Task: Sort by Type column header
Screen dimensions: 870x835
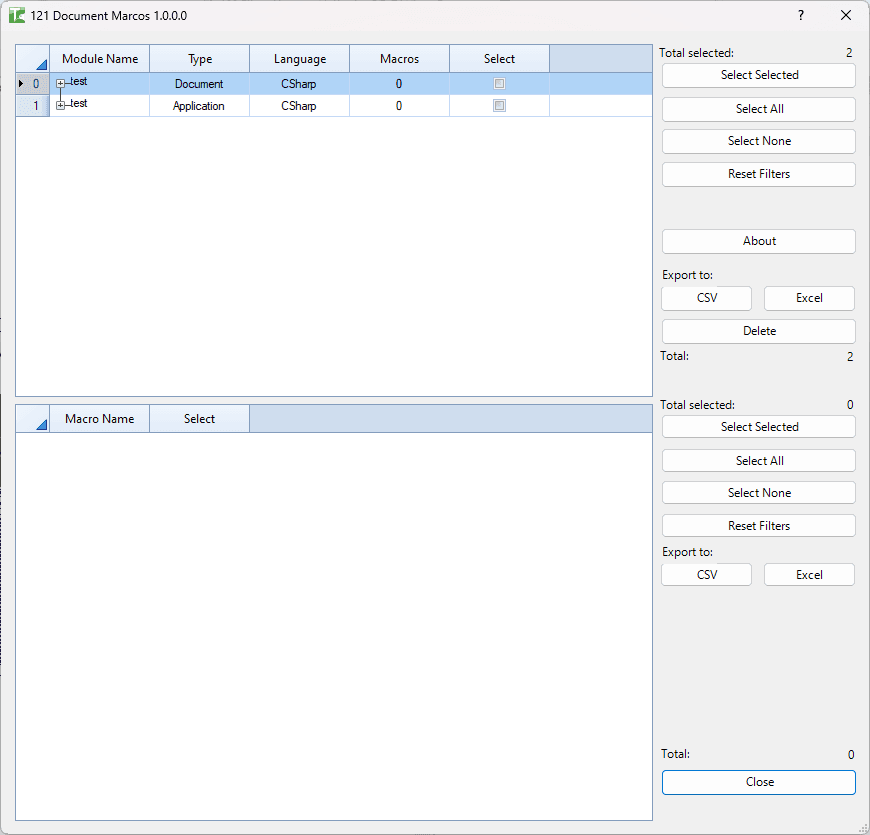Action: point(200,59)
